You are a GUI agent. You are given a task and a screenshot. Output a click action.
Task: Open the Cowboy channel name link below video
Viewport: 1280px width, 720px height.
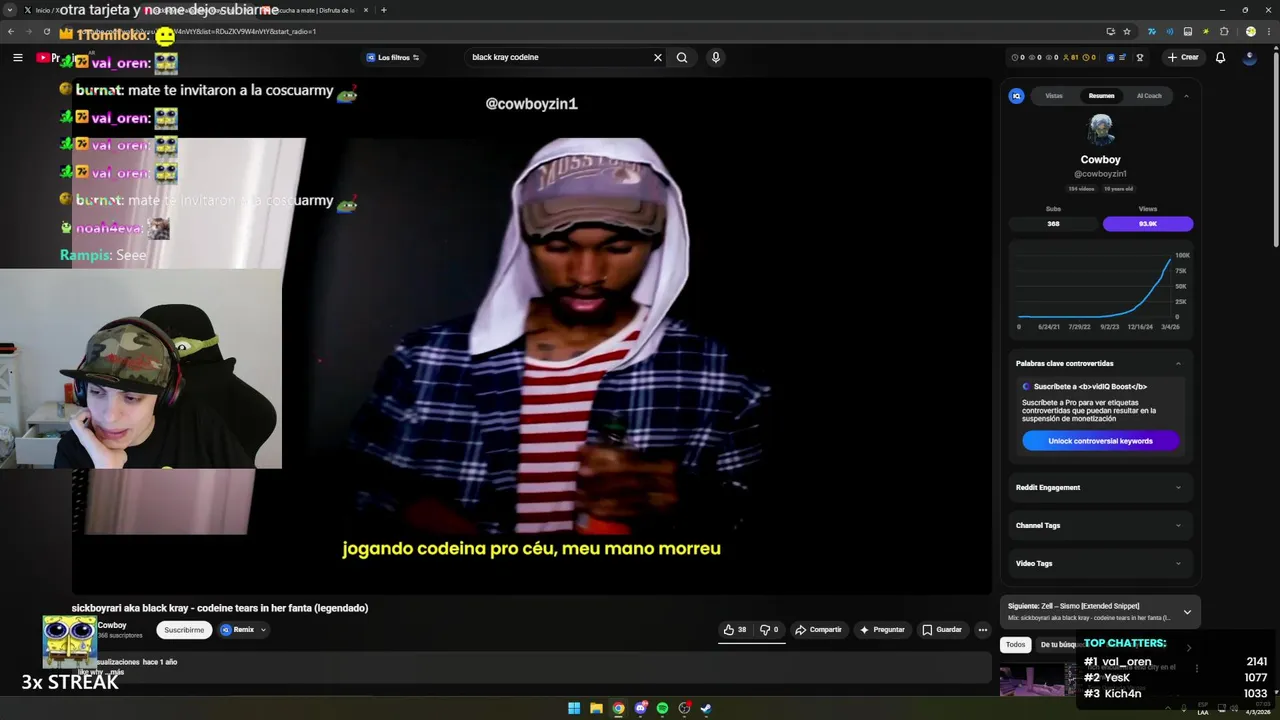coord(112,625)
